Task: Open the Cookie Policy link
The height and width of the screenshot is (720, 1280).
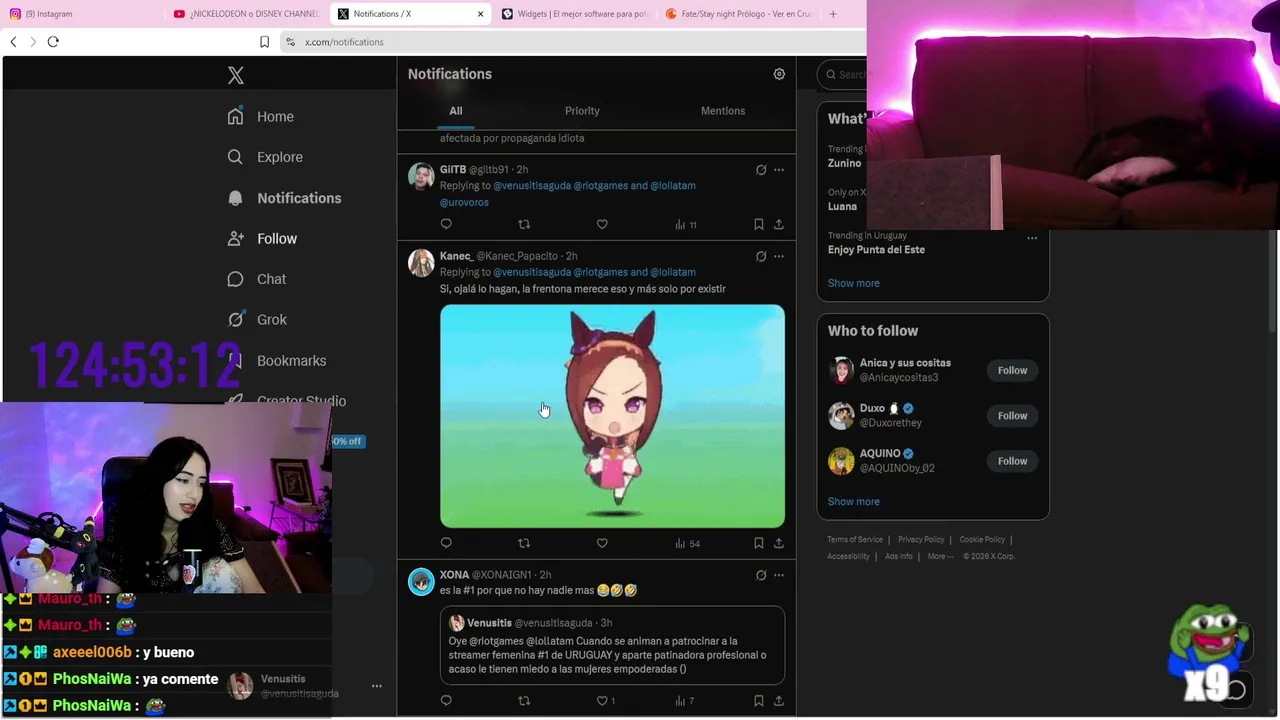Action: [x=982, y=540]
